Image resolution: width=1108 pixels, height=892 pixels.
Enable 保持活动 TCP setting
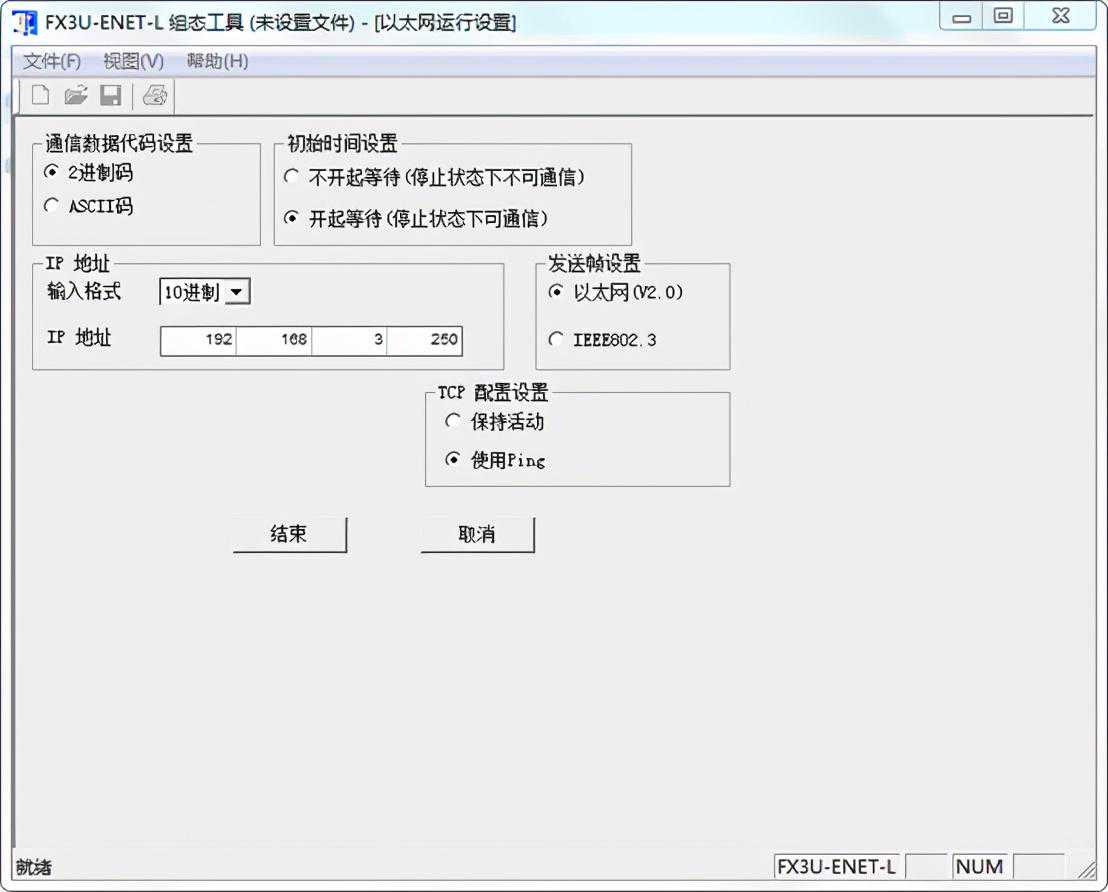click(x=453, y=422)
